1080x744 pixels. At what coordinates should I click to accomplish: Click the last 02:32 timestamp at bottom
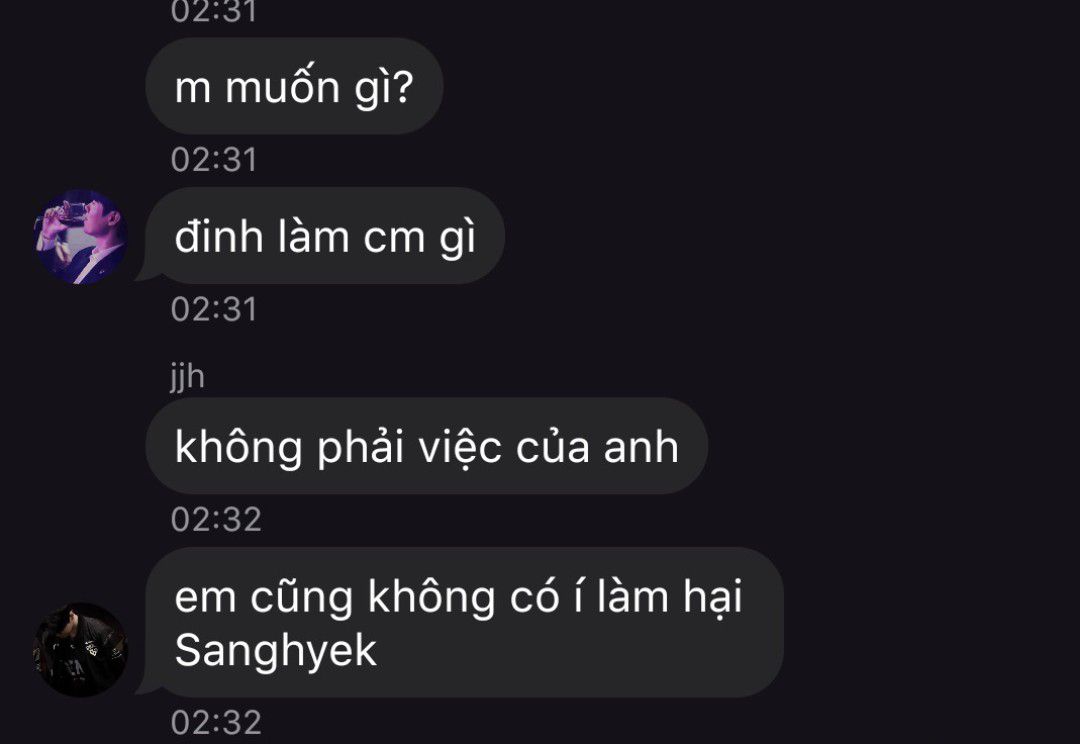[x=216, y=723]
